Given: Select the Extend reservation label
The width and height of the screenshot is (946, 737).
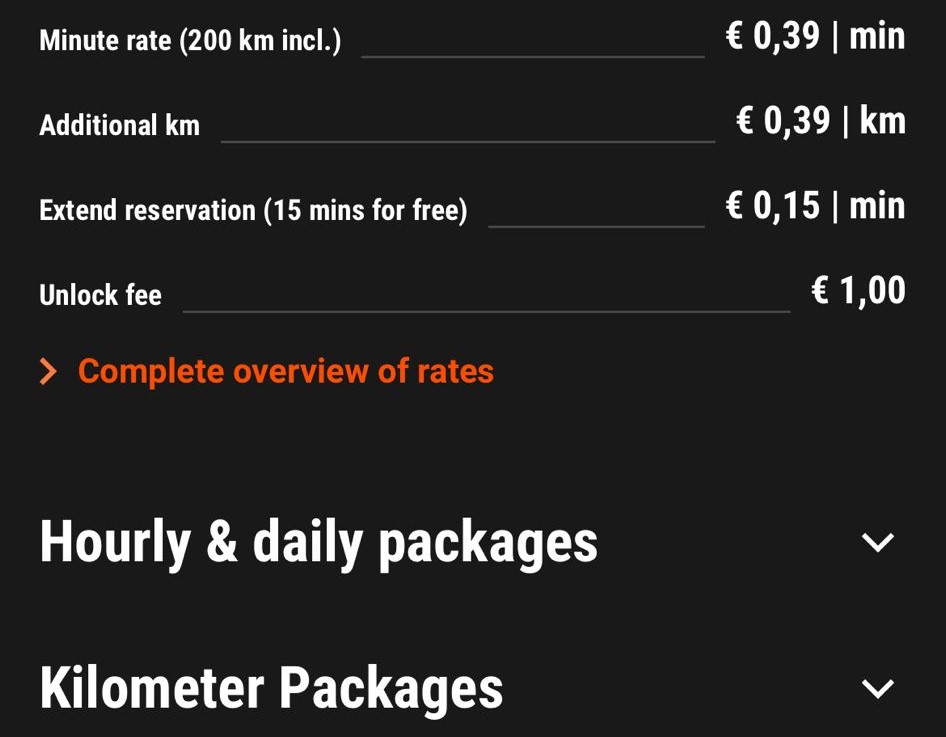Looking at the screenshot, I should pyautogui.click(x=147, y=211).
